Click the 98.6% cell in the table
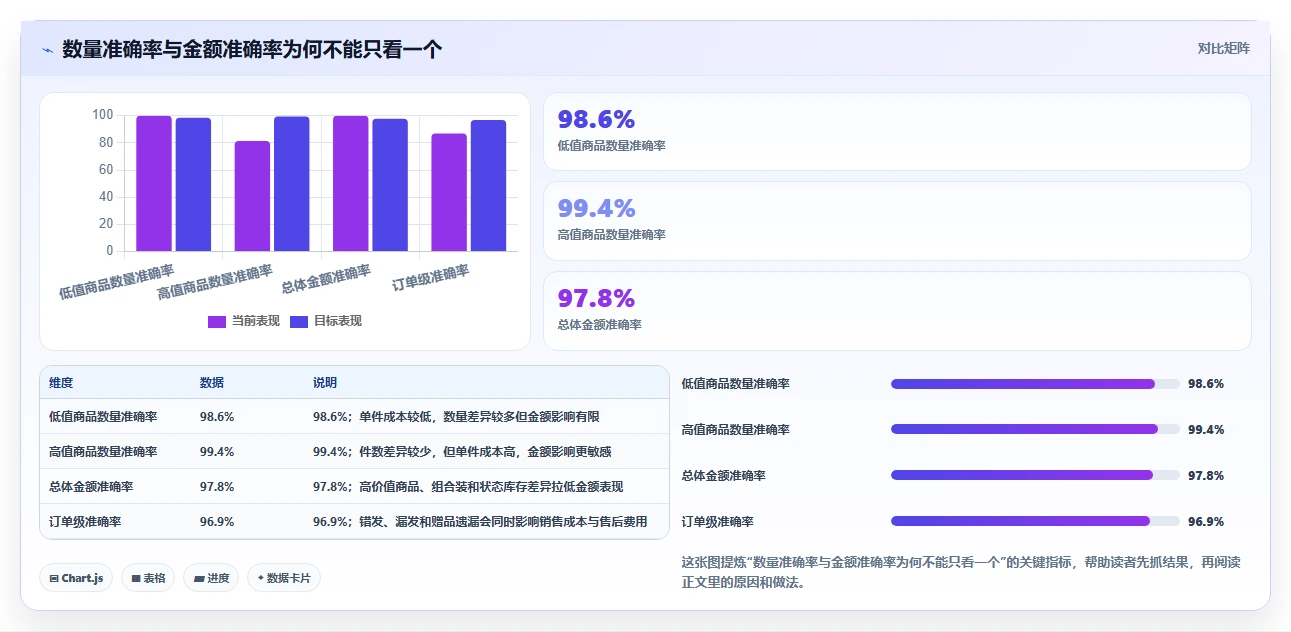1291x632 pixels. [x=217, y=416]
